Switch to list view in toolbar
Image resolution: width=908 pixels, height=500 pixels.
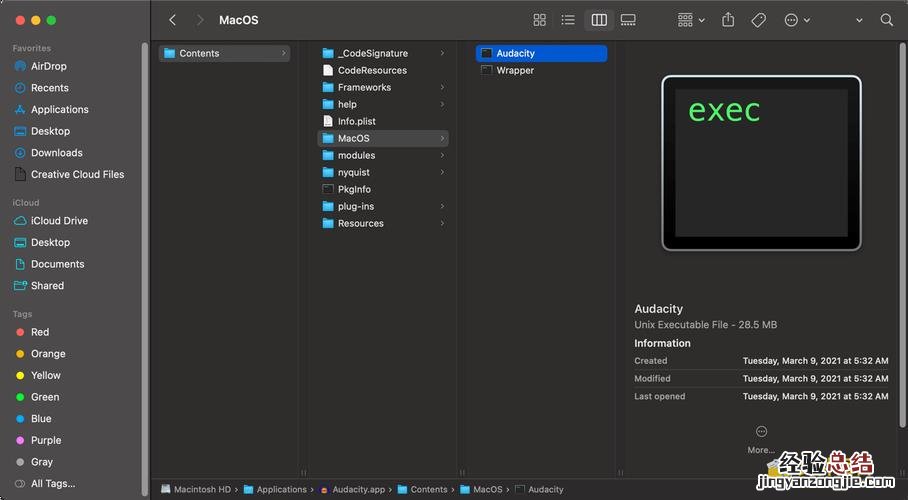click(568, 20)
